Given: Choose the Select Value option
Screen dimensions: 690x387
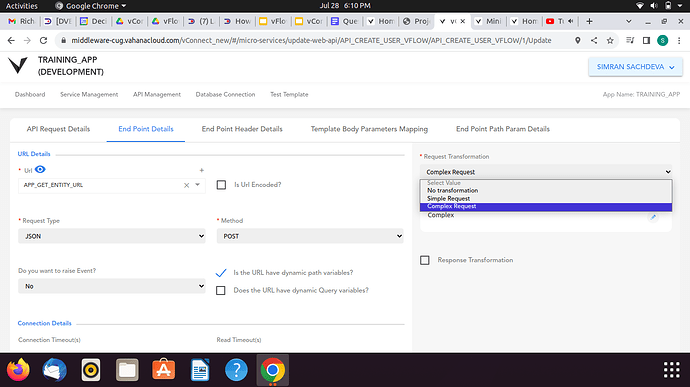Looking at the screenshot, I should tap(546, 183).
